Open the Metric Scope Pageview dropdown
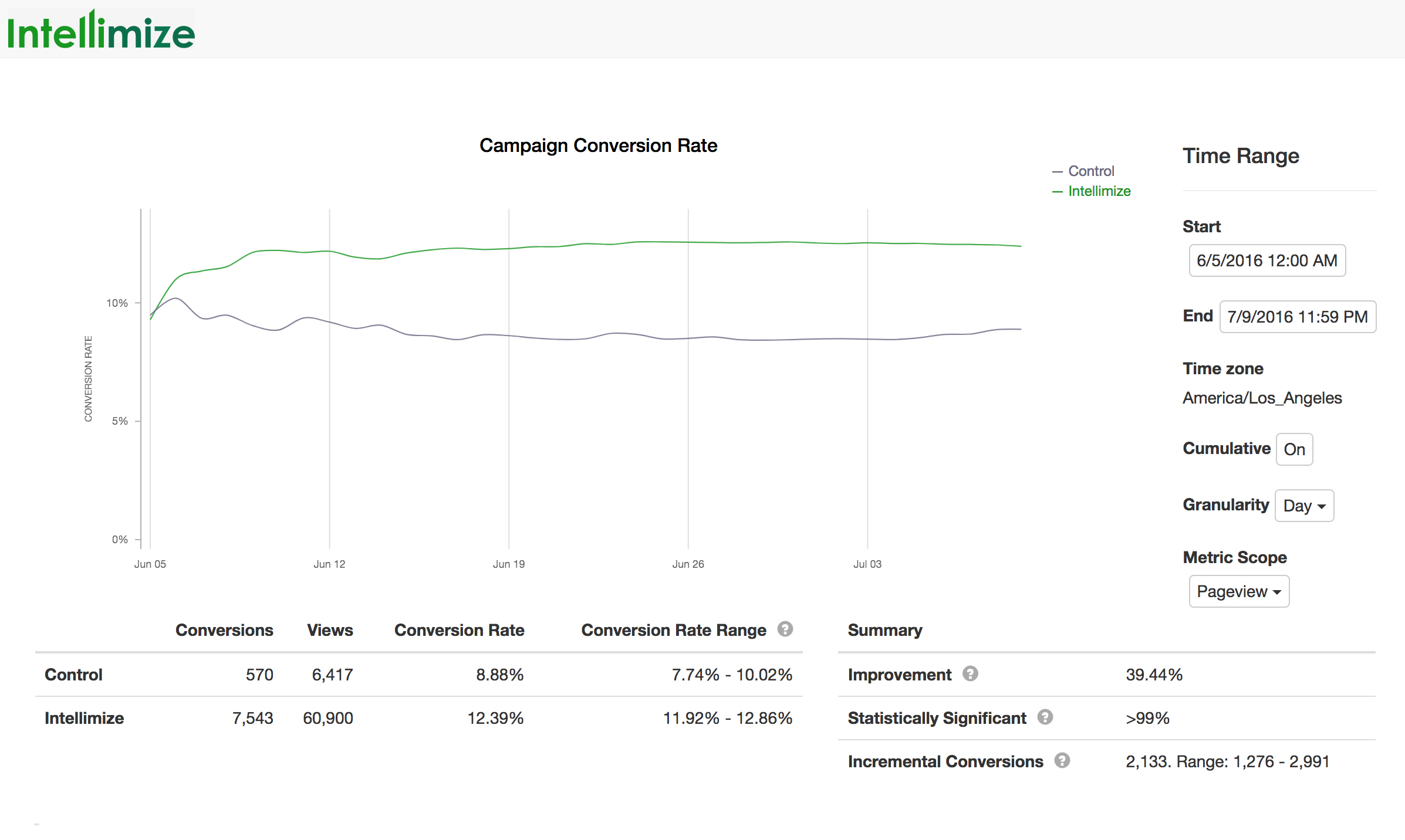1405x840 pixels. 1239,591
